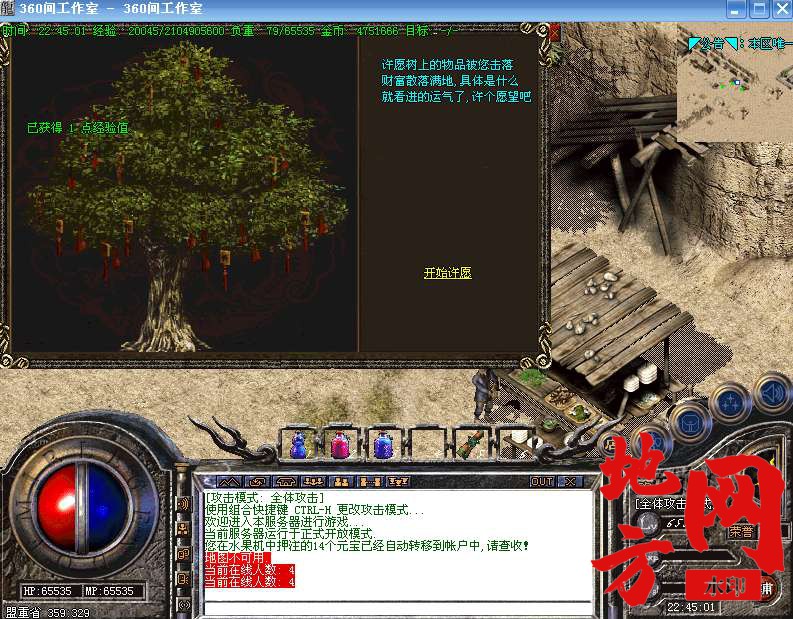Minimize the 360间工作室 window
Screen dimensions: 793x619
point(736,9)
